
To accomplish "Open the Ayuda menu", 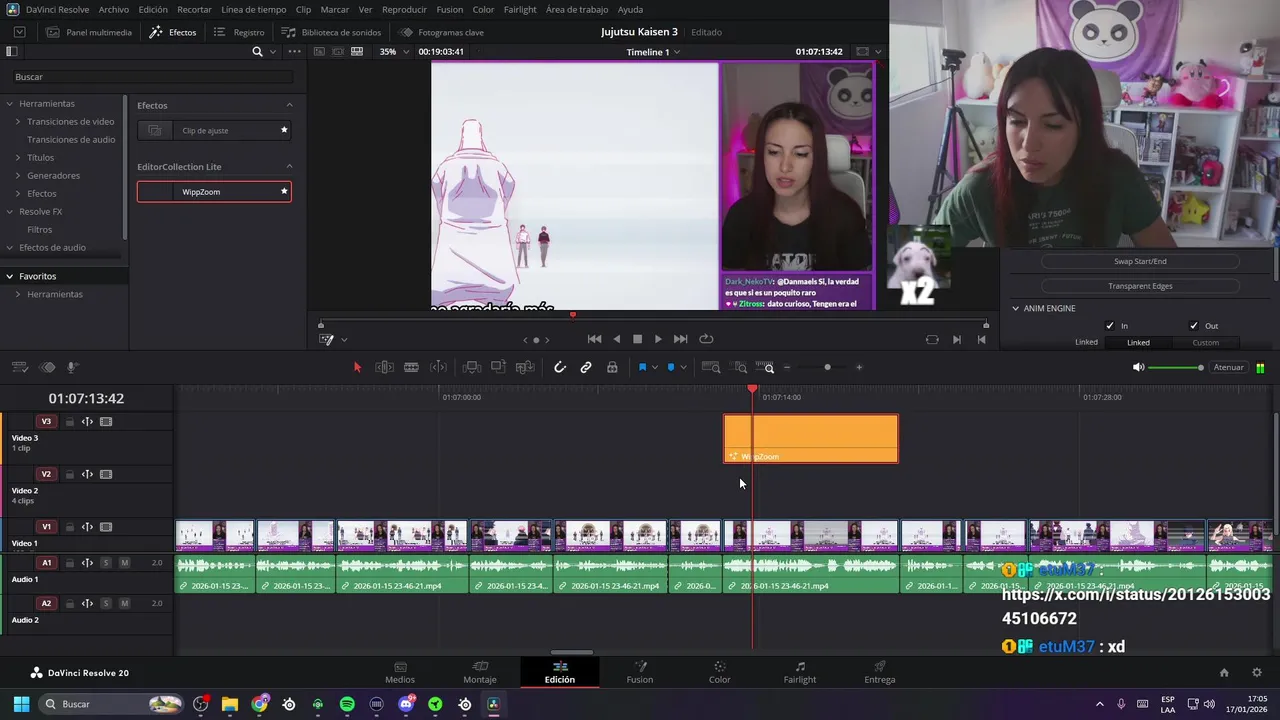I will tap(631, 9).
